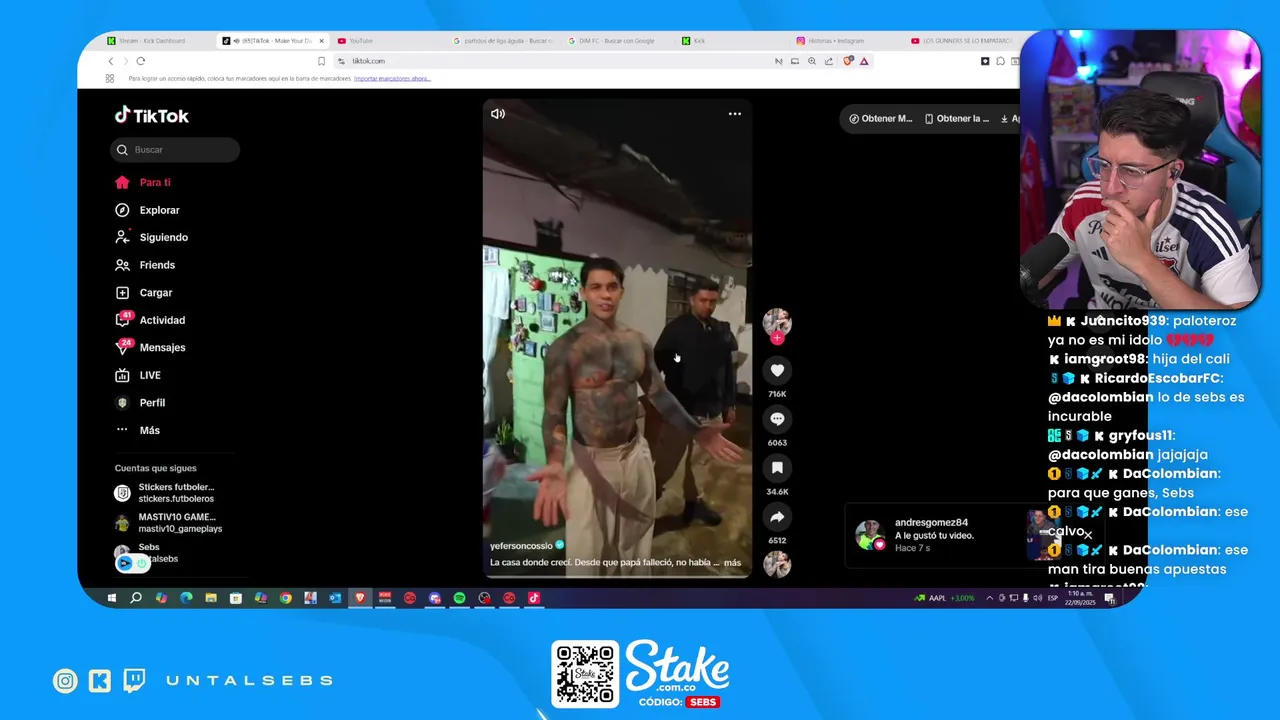Click Importar marcadores ahora link
Image resolution: width=1280 pixels, height=720 pixels.
(x=392, y=78)
